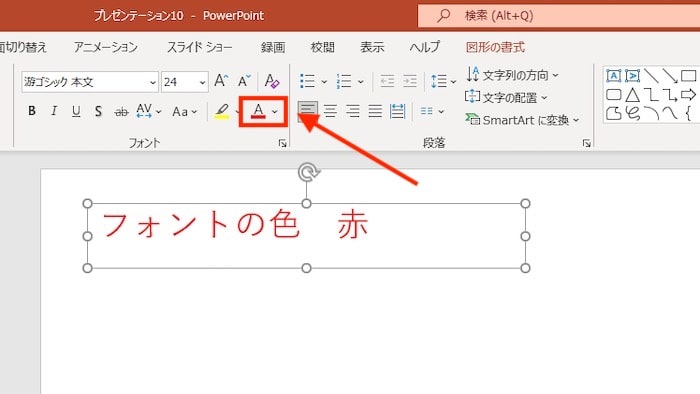700x394 pixels.
Task: Align text left
Action: (x=308, y=111)
